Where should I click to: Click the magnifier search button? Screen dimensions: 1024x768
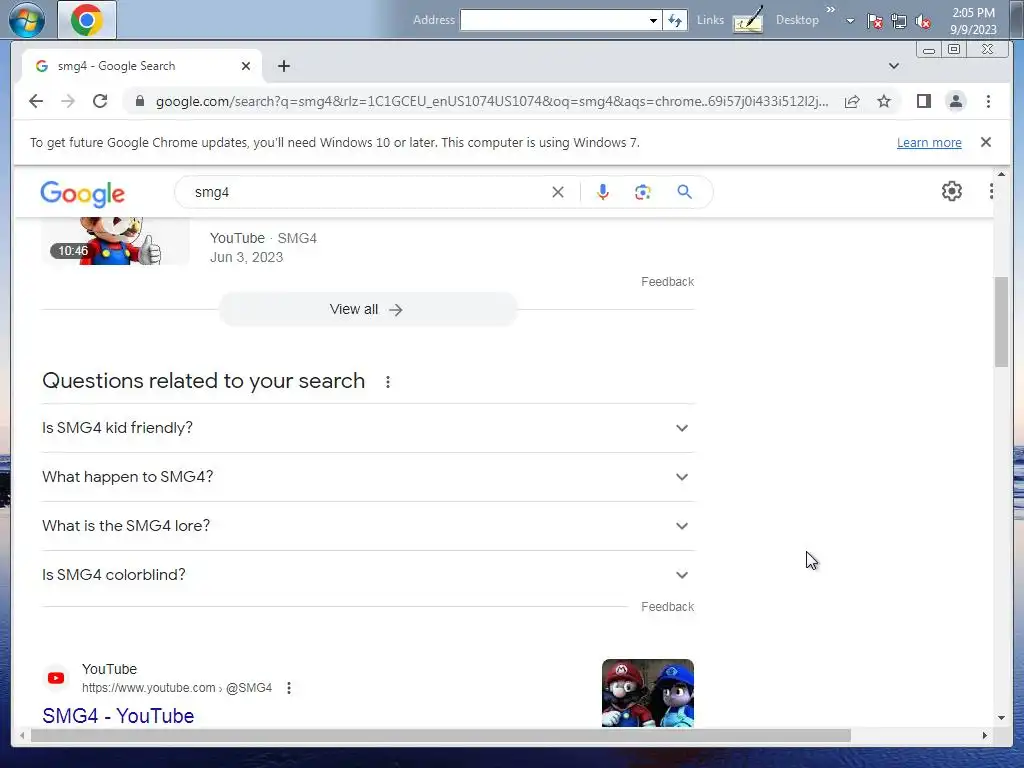click(684, 192)
